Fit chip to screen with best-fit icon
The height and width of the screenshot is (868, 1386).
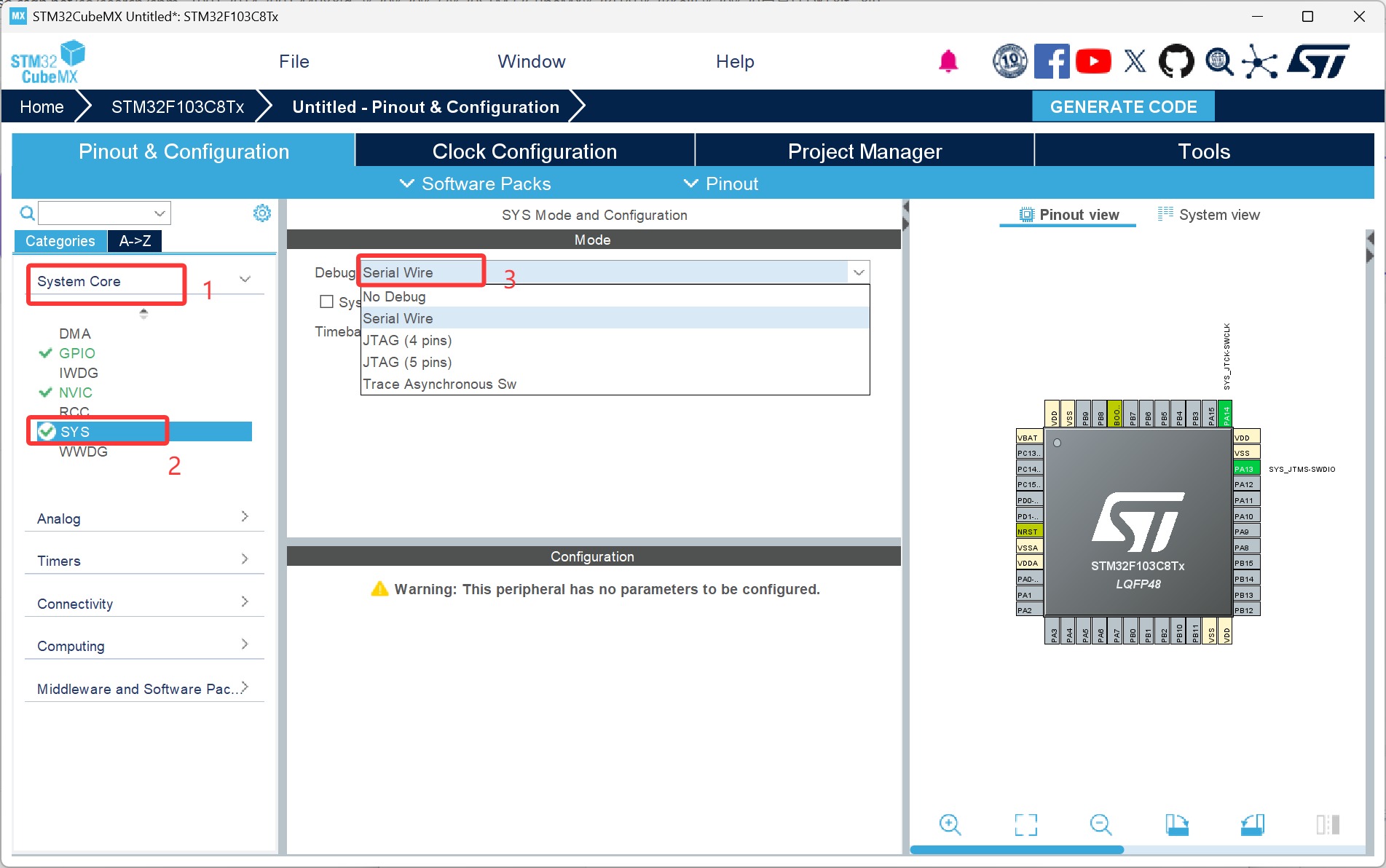[x=1025, y=824]
